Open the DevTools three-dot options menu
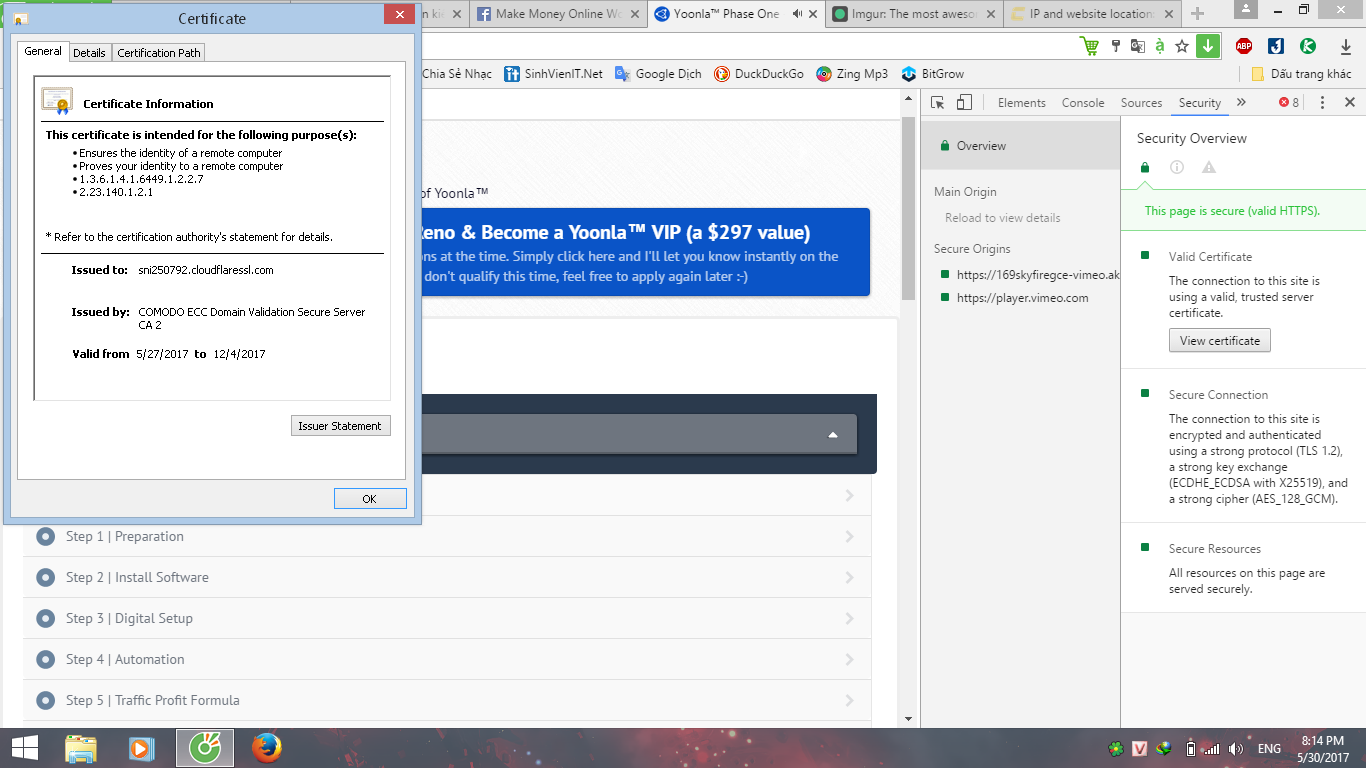This screenshot has height=768, width=1366. pos(1322,103)
